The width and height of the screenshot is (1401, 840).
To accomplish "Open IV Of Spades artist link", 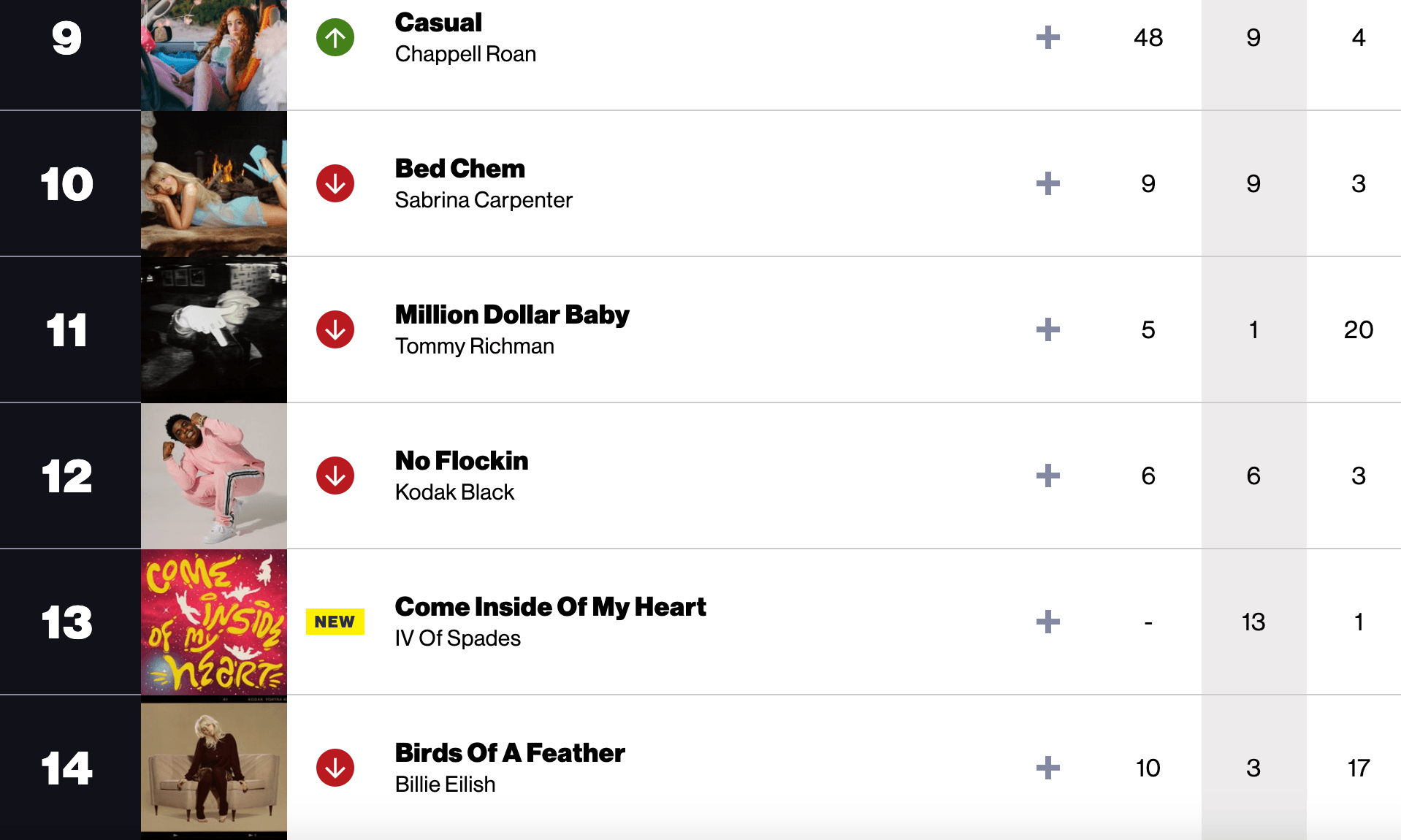I will point(457,638).
